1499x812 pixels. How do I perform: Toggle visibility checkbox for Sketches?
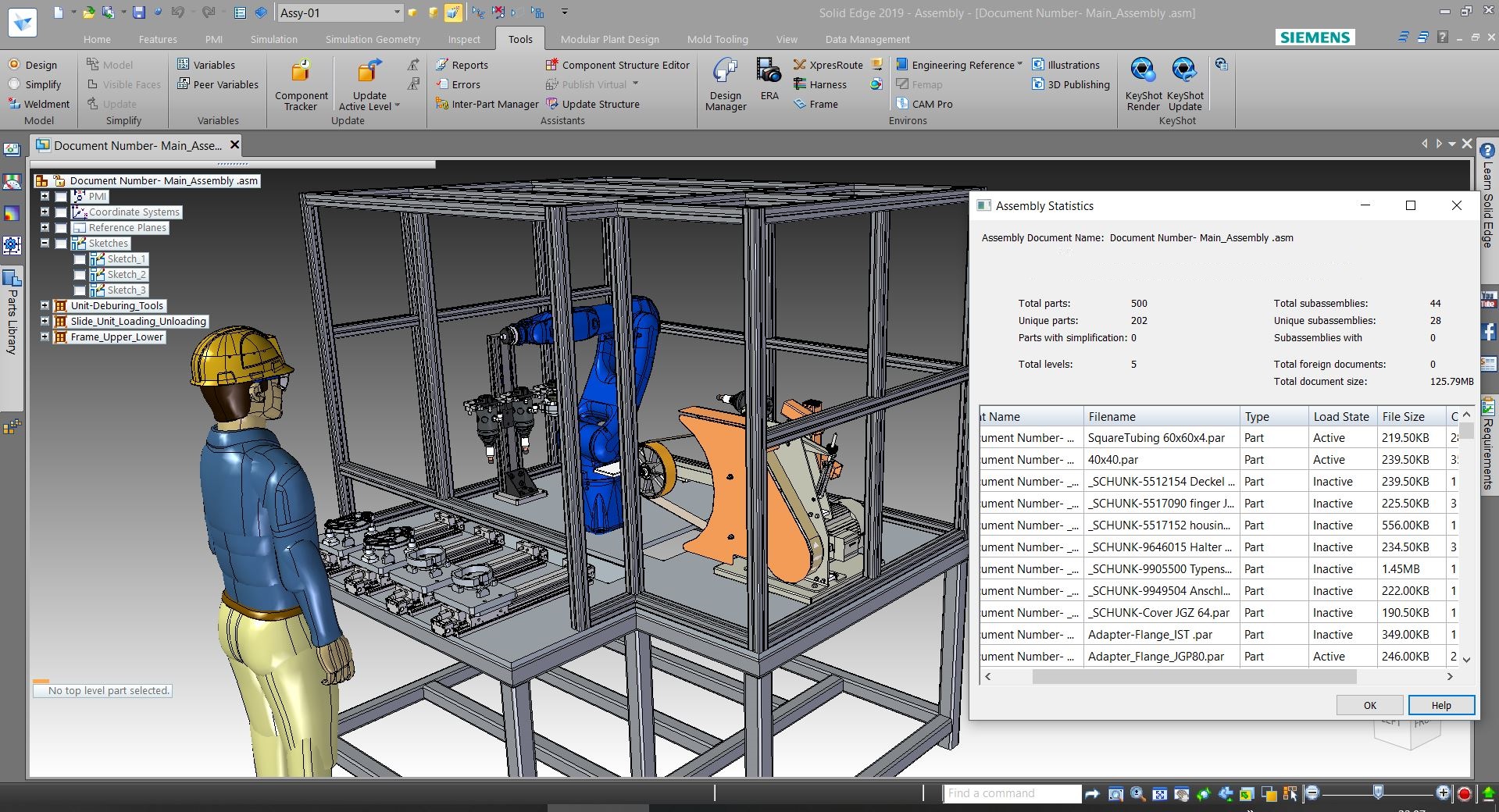[x=61, y=244]
